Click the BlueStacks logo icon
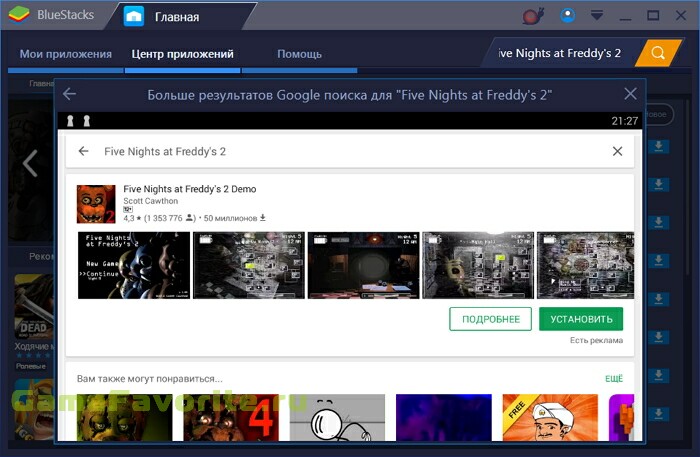Viewport: 700px width, 457px height. pyautogui.click(x=18, y=15)
